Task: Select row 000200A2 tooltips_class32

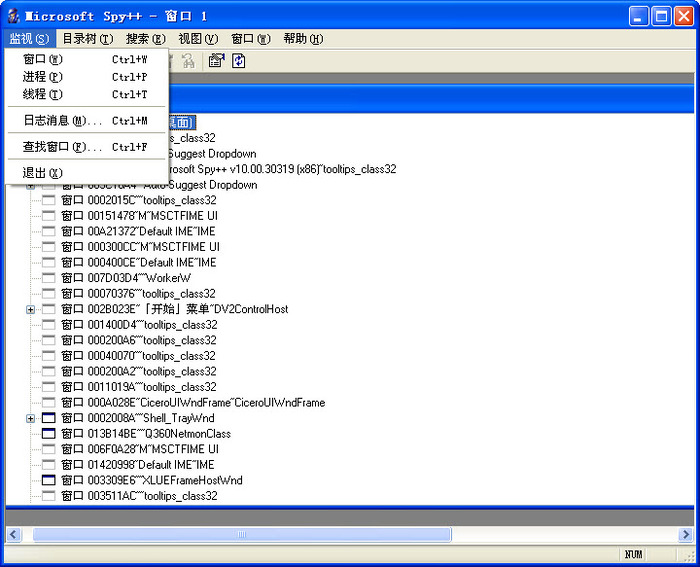Action: click(138, 371)
